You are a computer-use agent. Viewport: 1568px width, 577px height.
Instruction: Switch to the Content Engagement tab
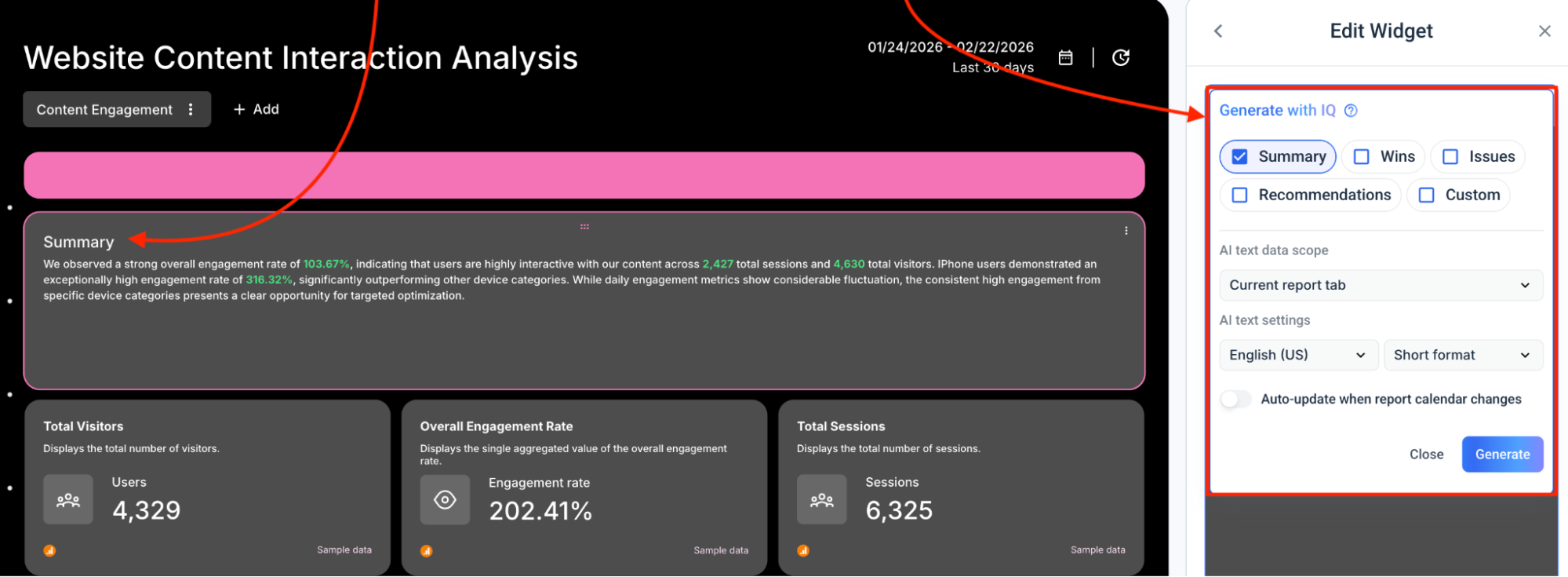tap(104, 110)
